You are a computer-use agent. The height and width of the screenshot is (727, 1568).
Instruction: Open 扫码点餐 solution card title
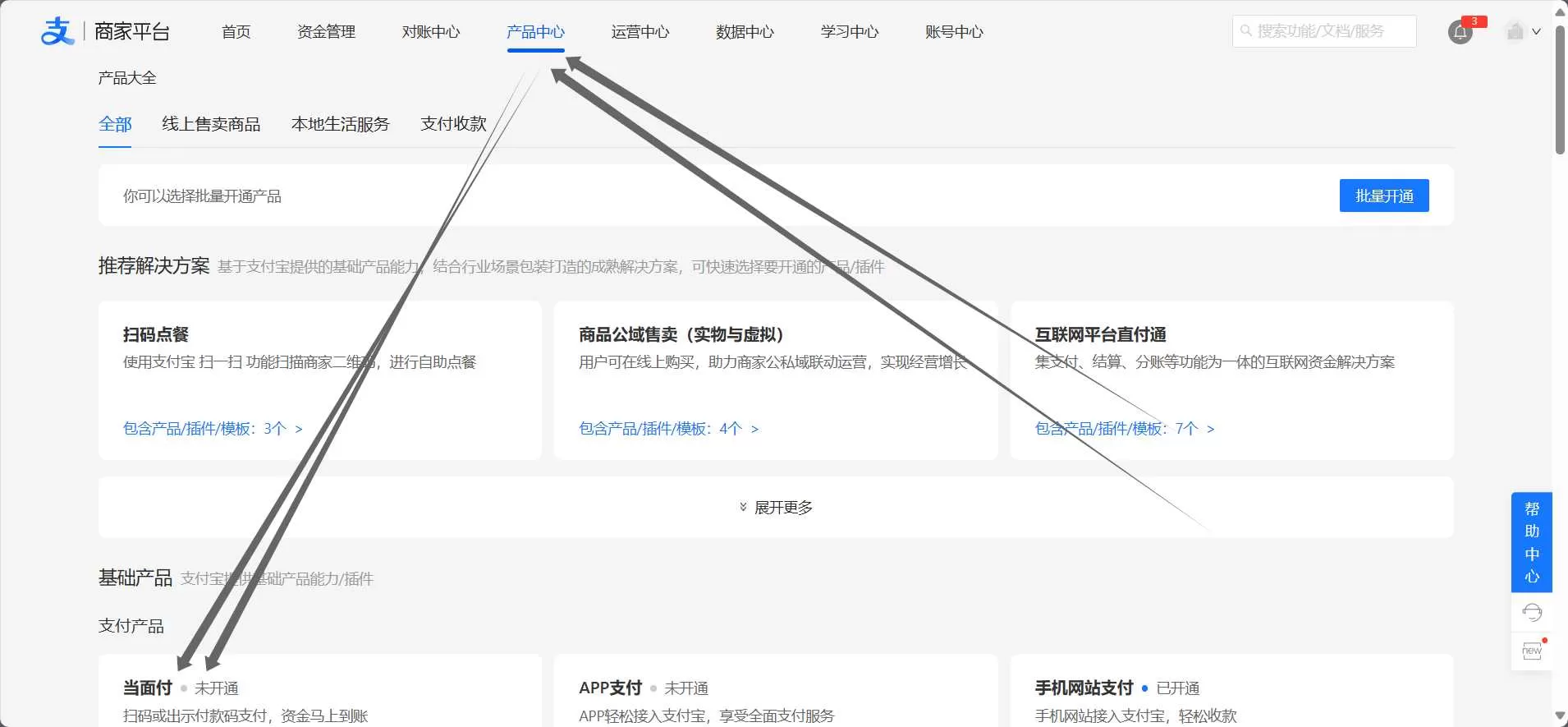[156, 334]
